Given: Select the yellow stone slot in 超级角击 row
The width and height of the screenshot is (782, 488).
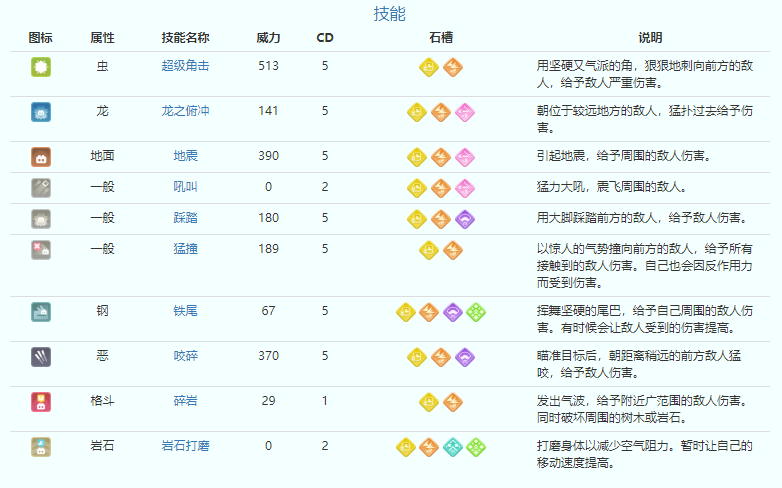Looking at the screenshot, I should coord(429,67).
